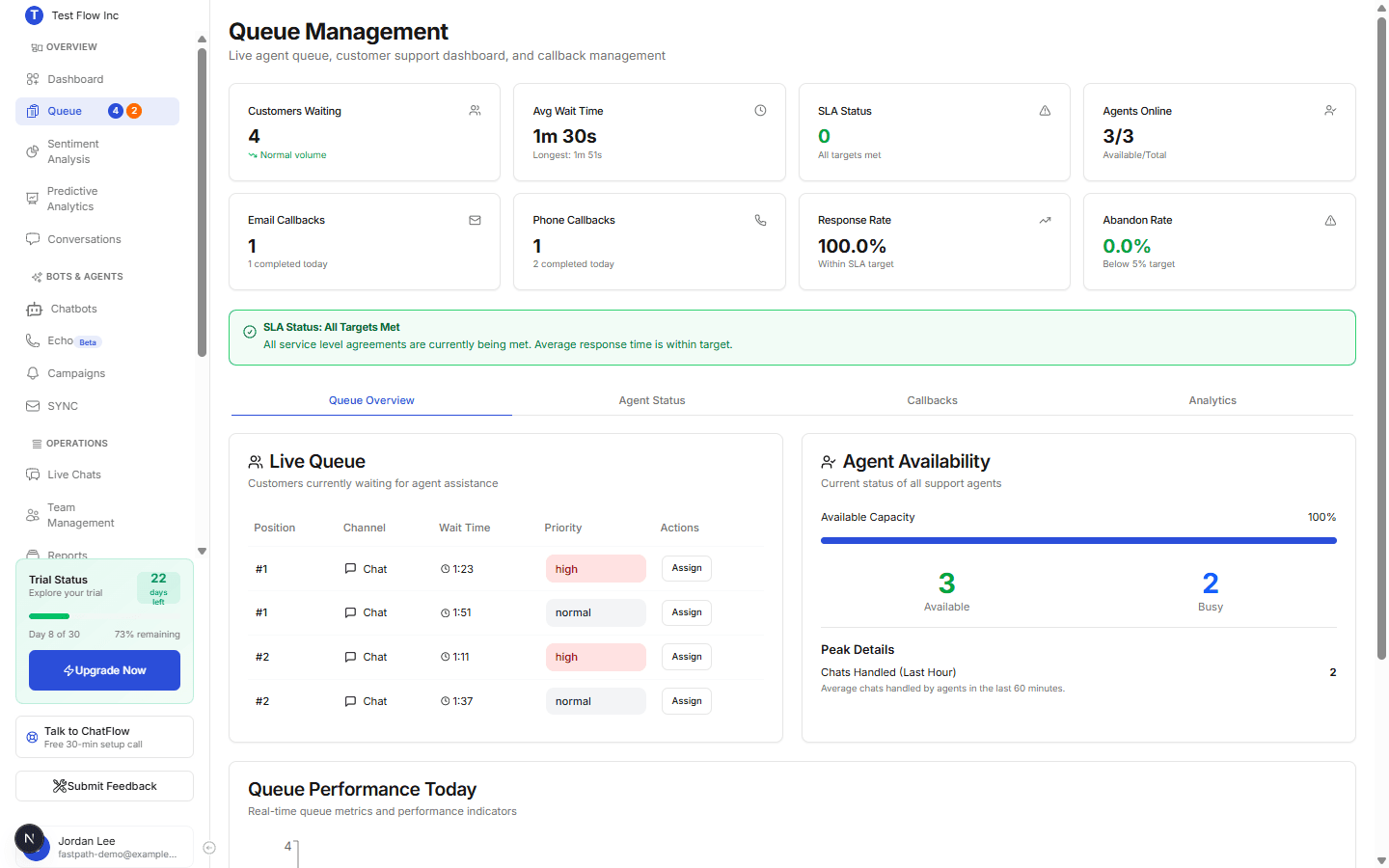Viewport: 1389px width, 868px height.
Task: Click the Dashboard grid icon
Action: pos(33,79)
